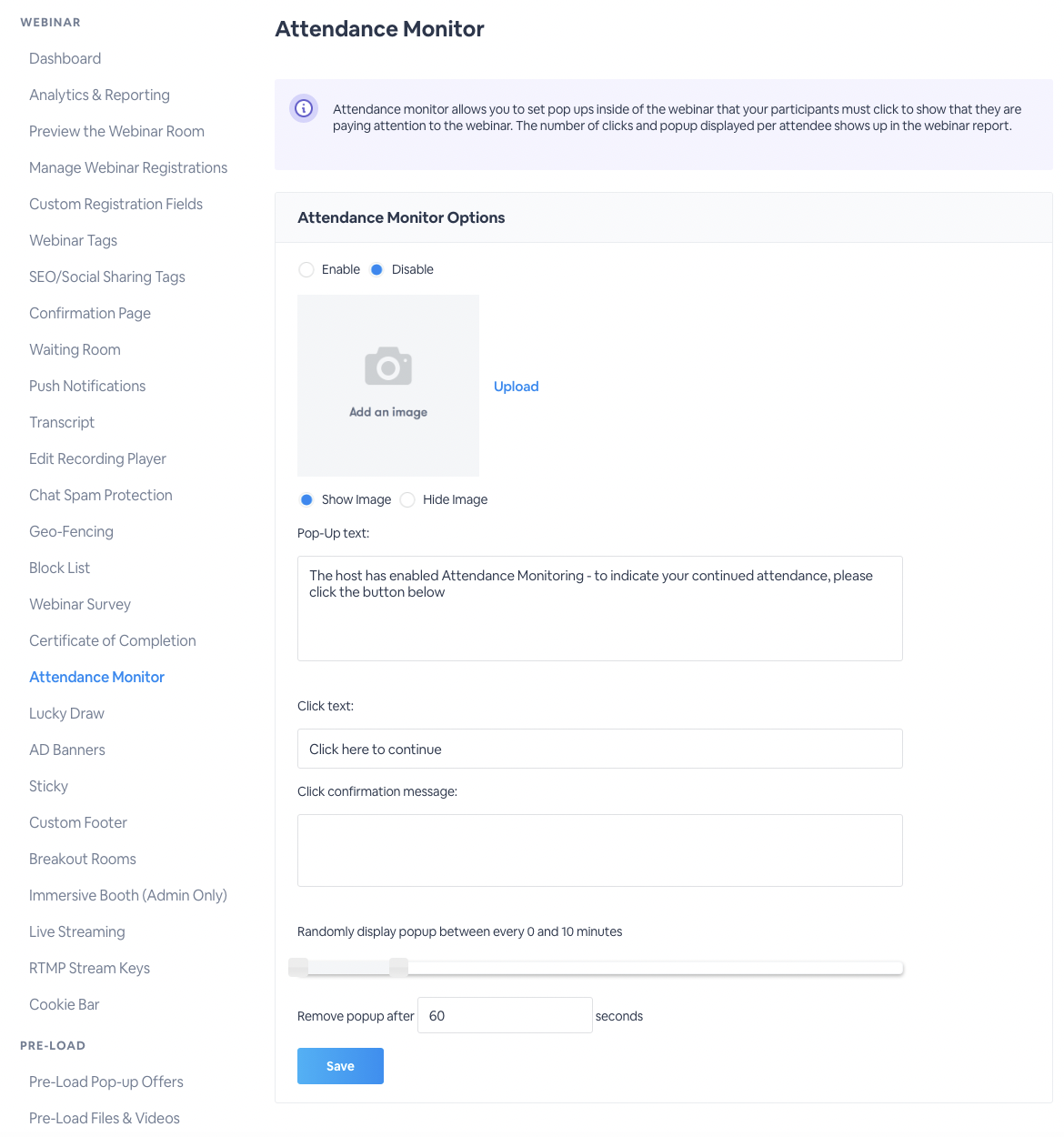Open the Lucky Draw section
Viewport: 1064px width, 1137px height.
point(66,713)
